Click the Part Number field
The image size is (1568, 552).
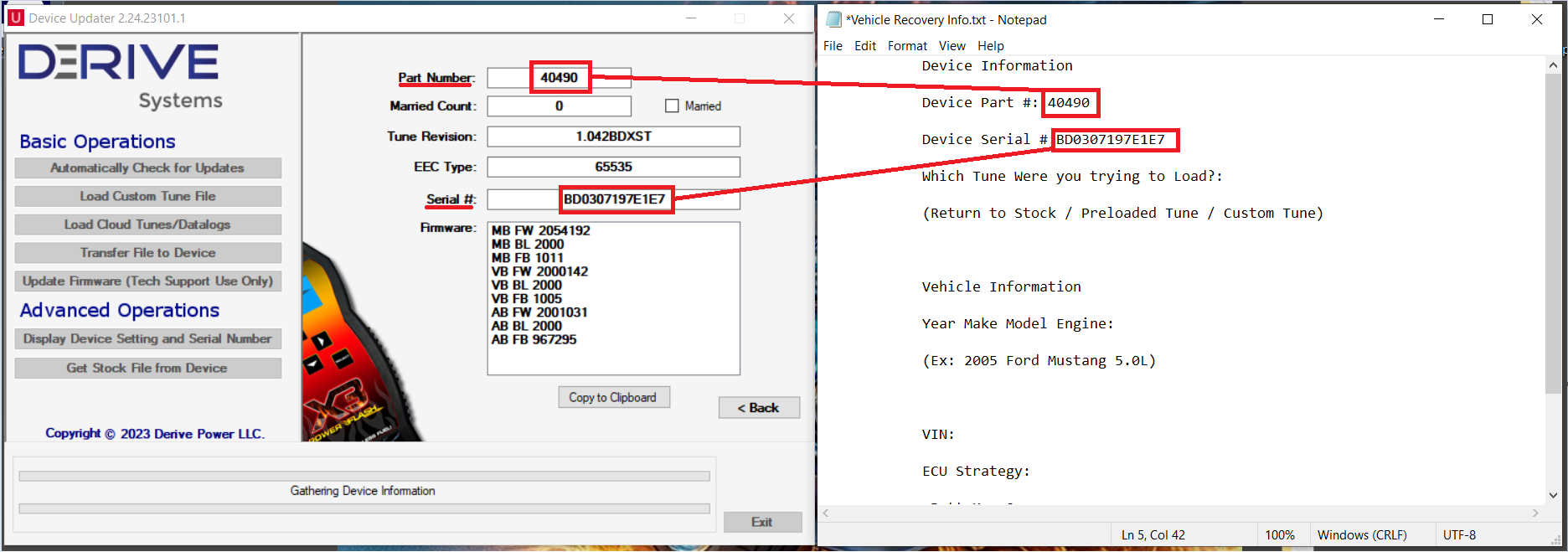coord(559,78)
